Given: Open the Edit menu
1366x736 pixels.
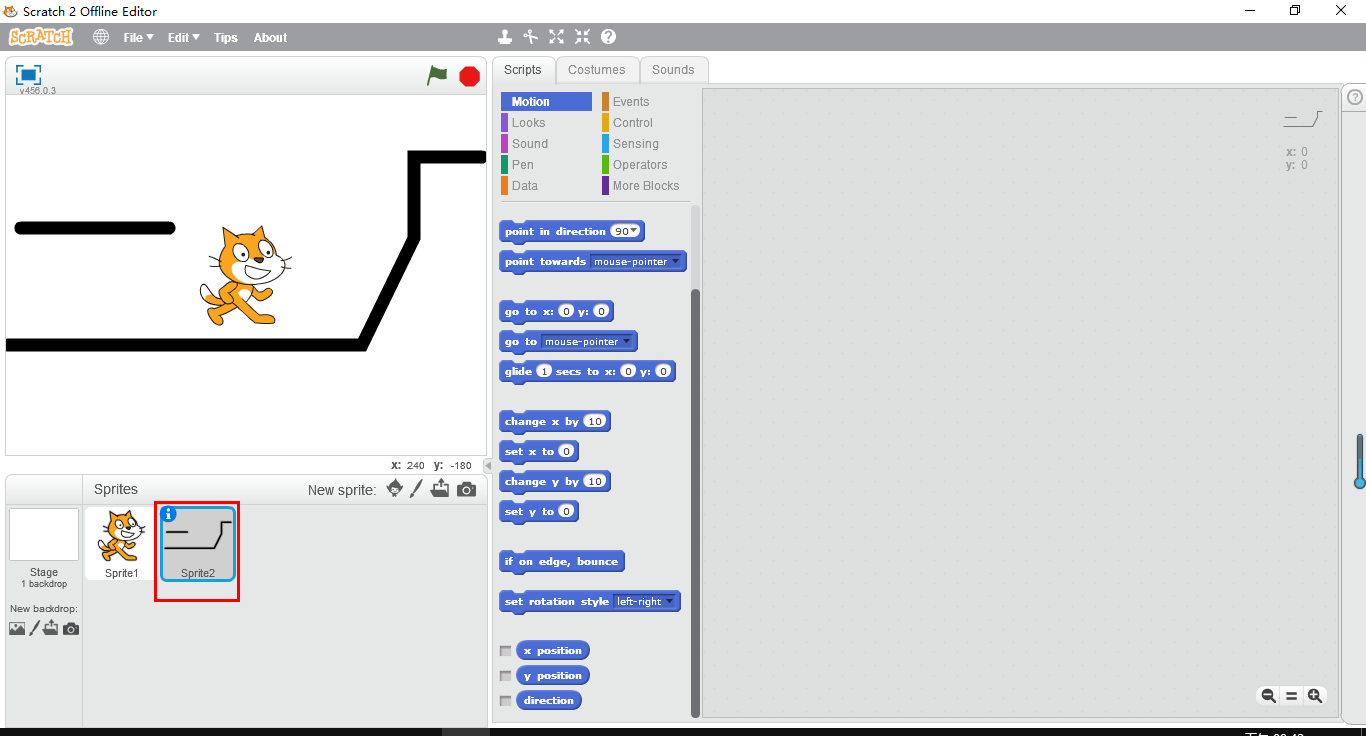Looking at the screenshot, I should (x=183, y=38).
